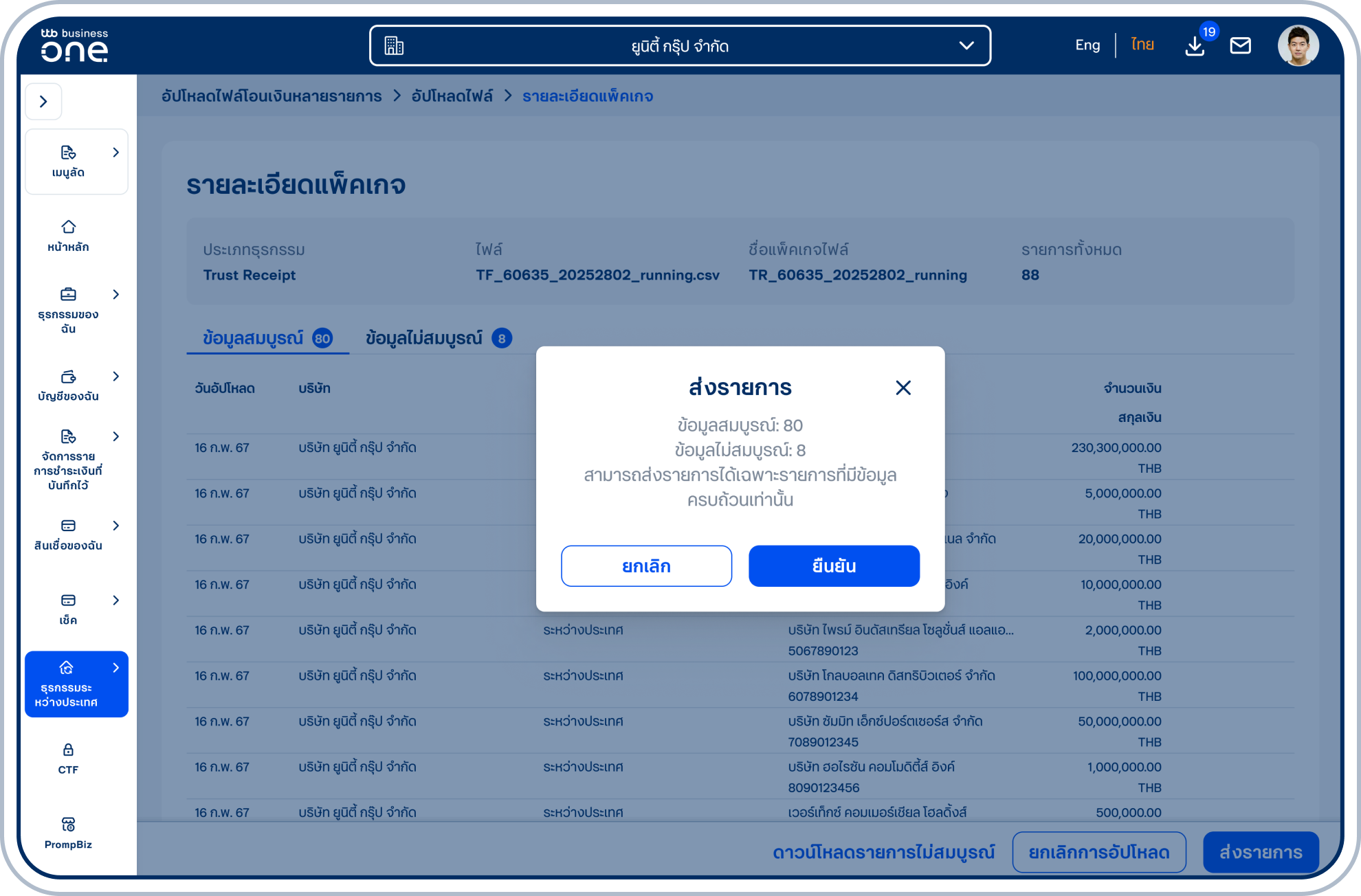1361x896 pixels.
Task: Switch language to Eng
Action: (x=1087, y=45)
